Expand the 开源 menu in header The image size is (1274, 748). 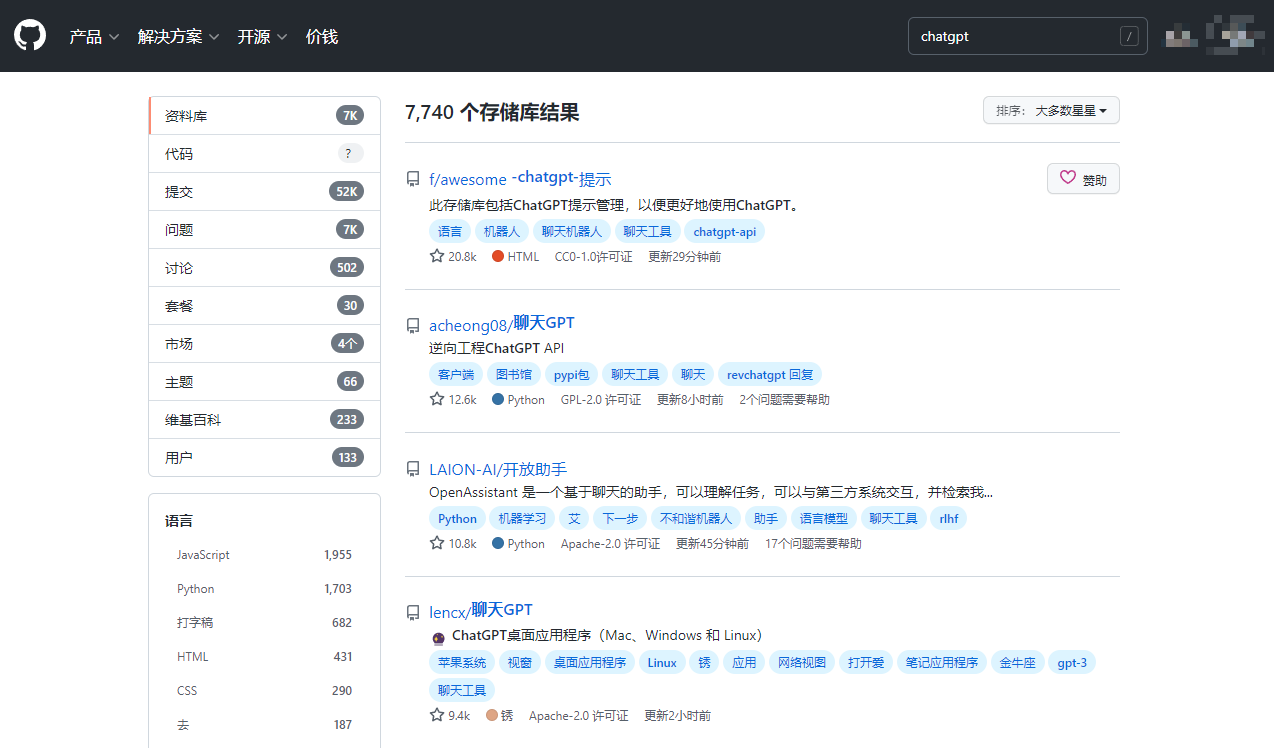click(x=262, y=37)
